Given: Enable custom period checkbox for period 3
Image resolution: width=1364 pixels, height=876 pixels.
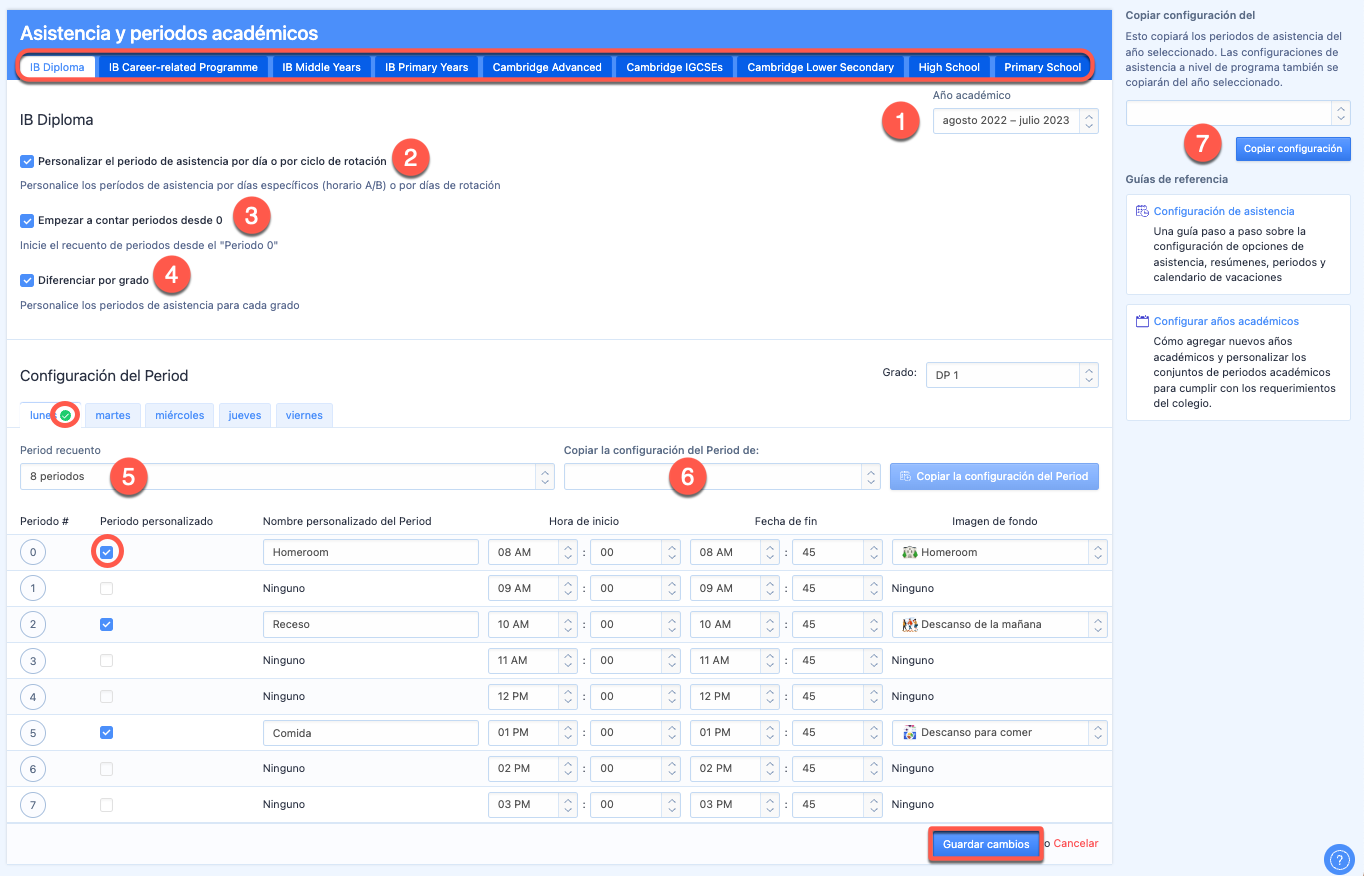Looking at the screenshot, I should (106, 660).
